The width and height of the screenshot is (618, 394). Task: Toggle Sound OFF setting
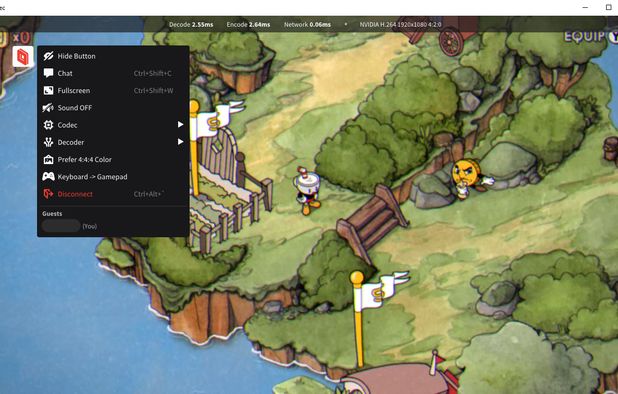tap(113, 108)
